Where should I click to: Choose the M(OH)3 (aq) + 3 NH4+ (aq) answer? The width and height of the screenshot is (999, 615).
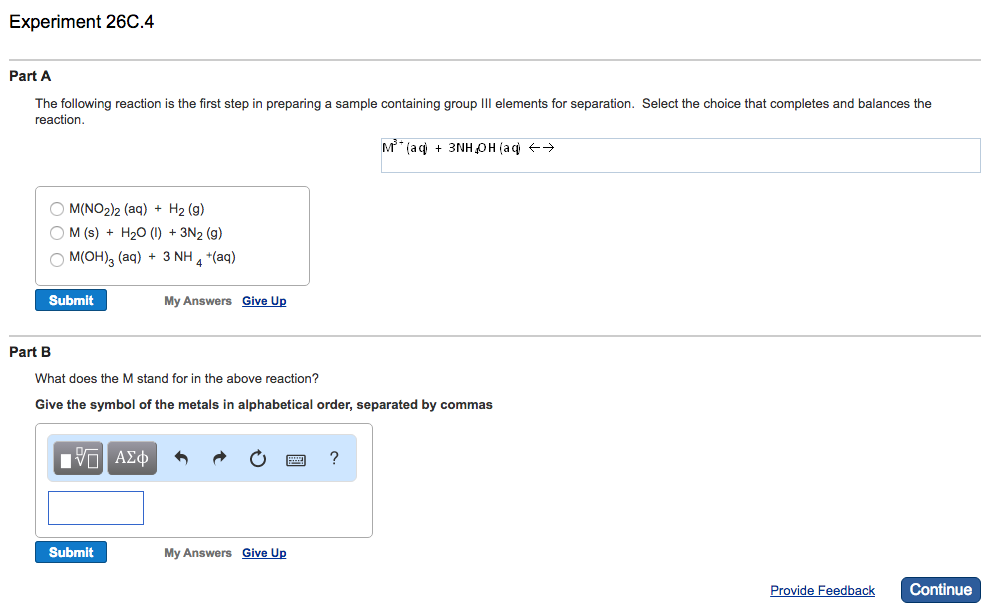click(57, 257)
